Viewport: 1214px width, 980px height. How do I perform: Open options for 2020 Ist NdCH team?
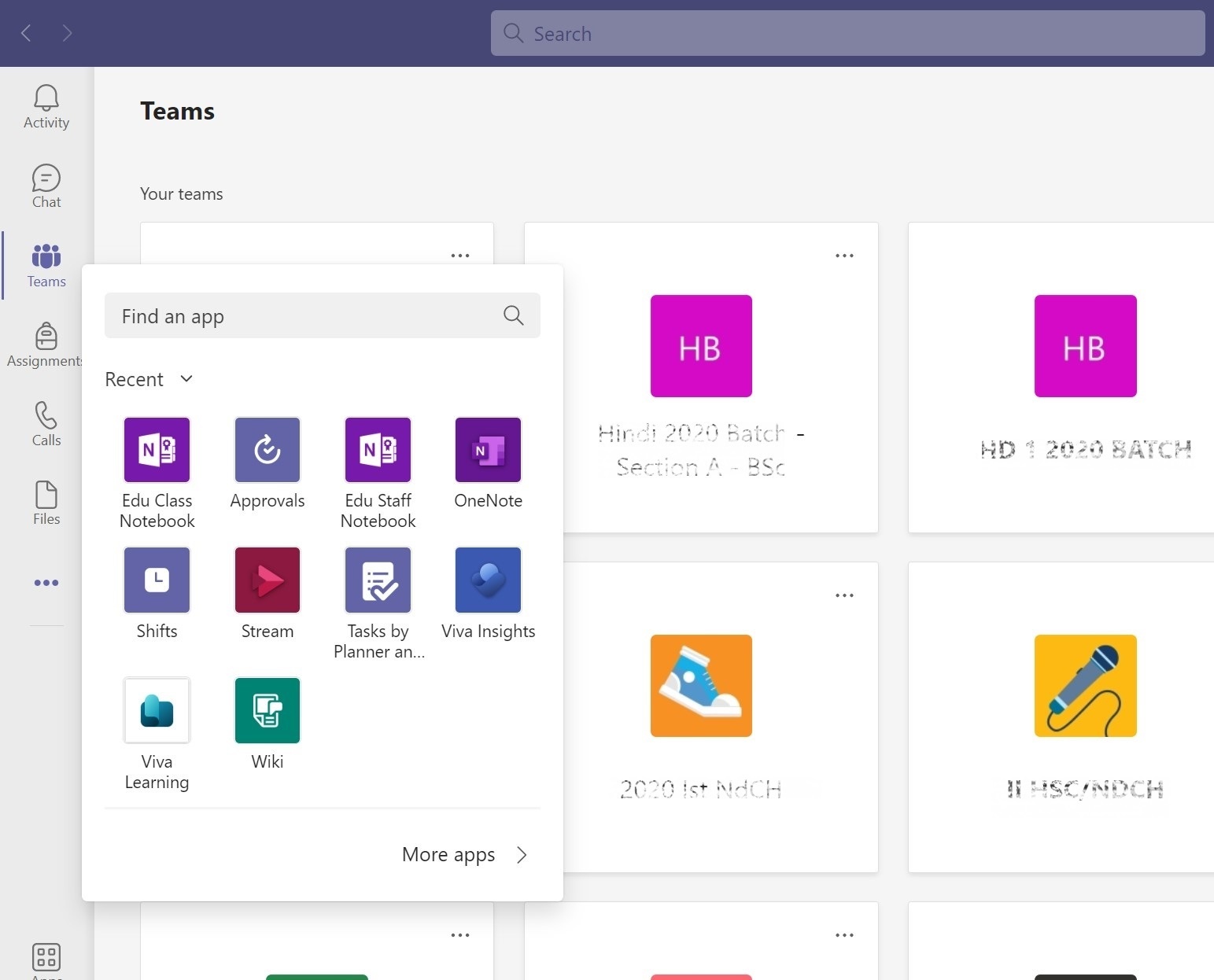[844, 595]
